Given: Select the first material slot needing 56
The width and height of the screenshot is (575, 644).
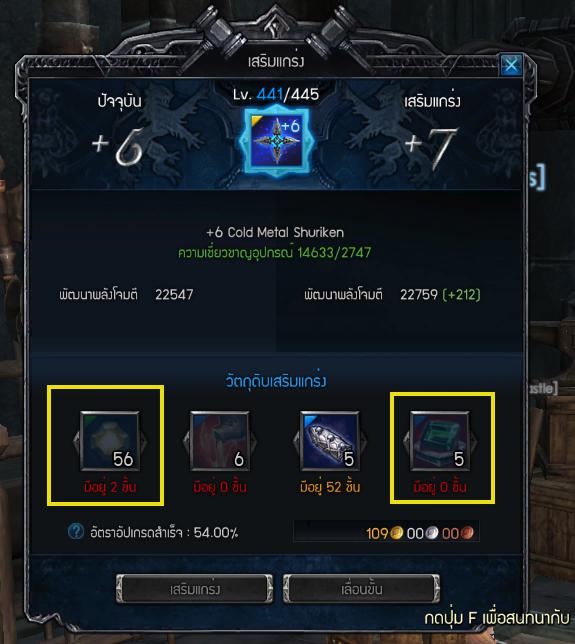Looking at the screenshot, I should tap(110, 441).
